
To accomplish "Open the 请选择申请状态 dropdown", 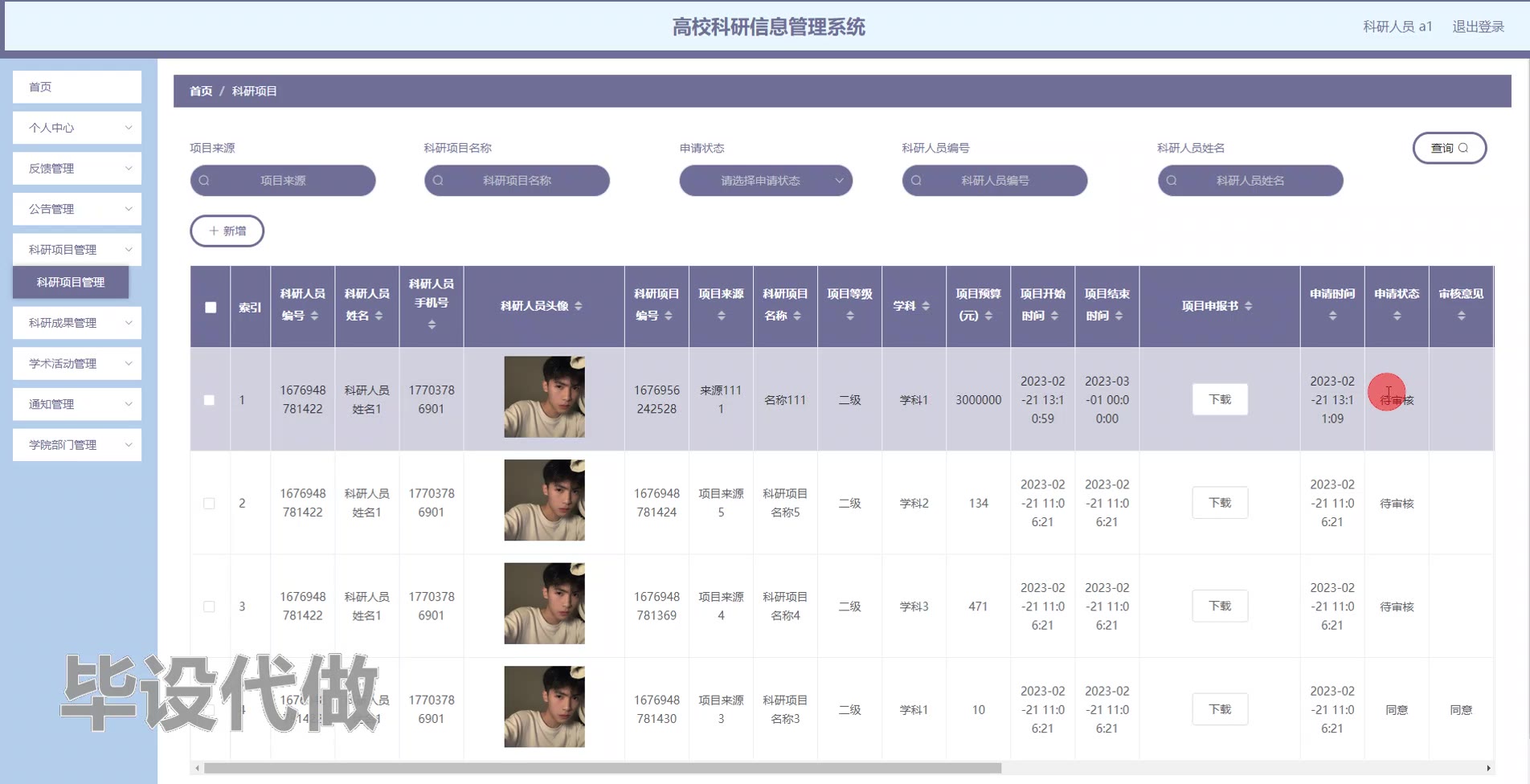I will tap(766, 181).
